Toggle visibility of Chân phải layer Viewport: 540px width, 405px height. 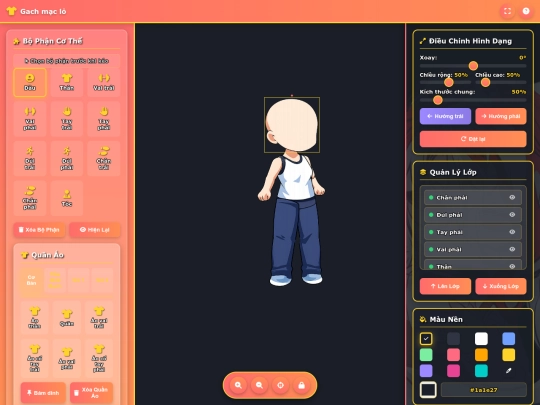(512, 197)
